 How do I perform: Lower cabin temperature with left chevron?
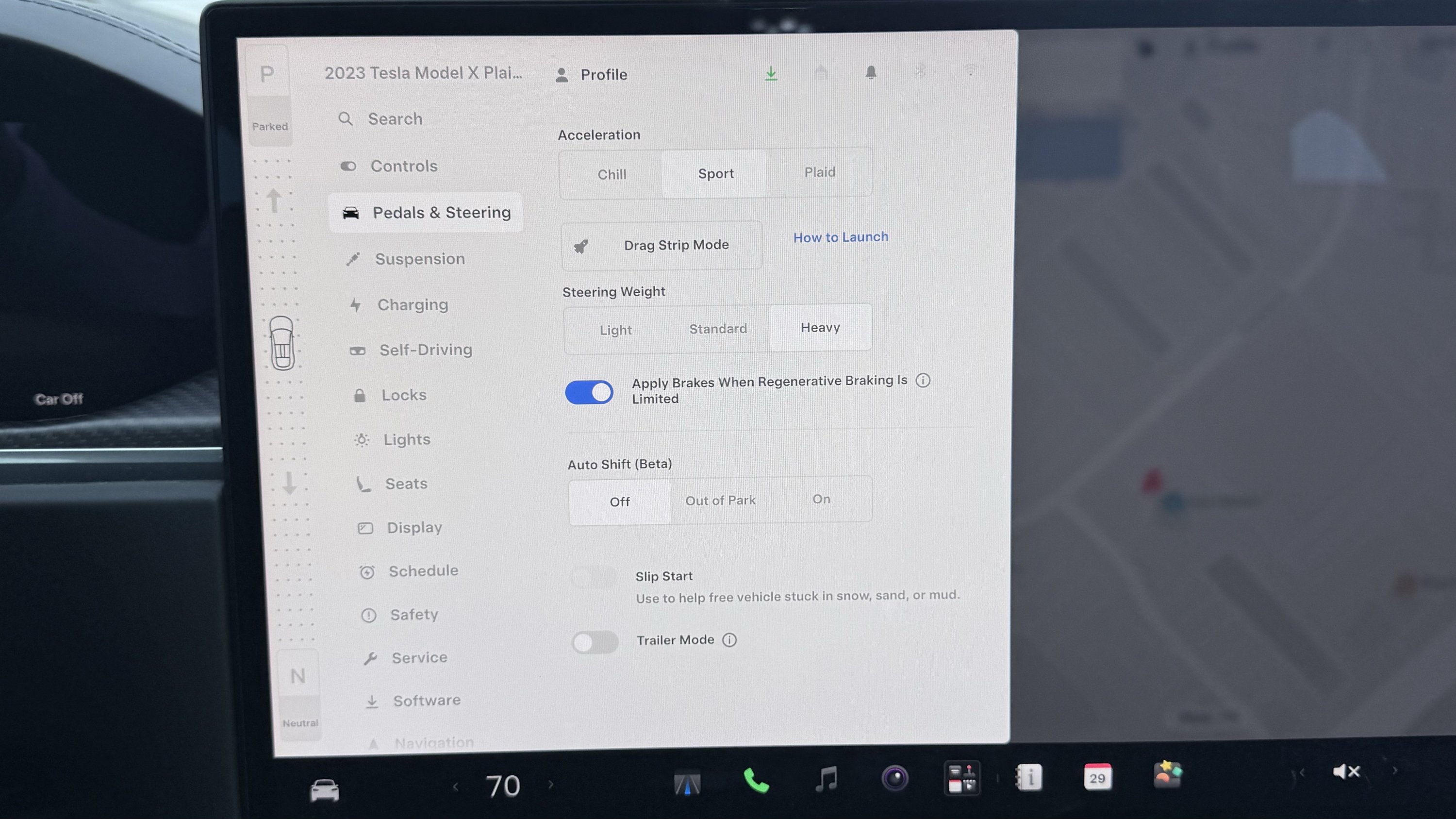coord(456,786)
